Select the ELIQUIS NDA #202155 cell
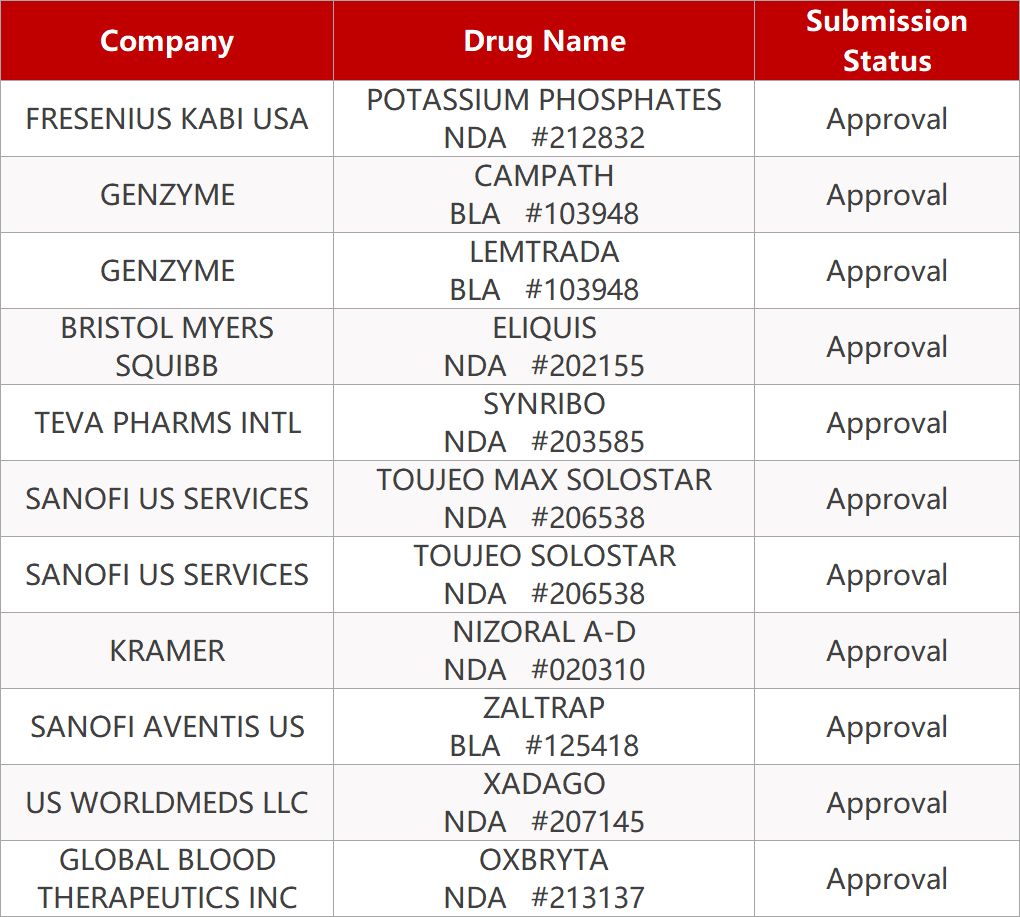The image size is (1020, 917). tap(544, 347)
